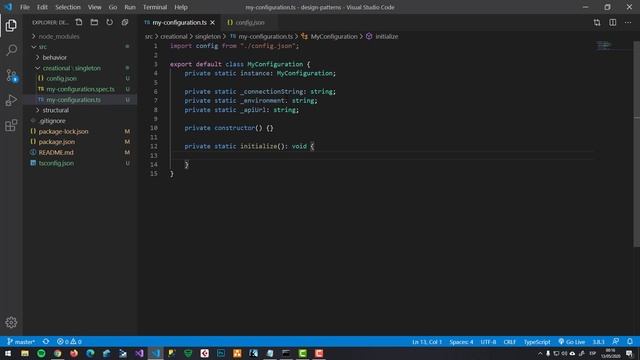
Task: Open the Go menu
Action: (x=113, y=7)
